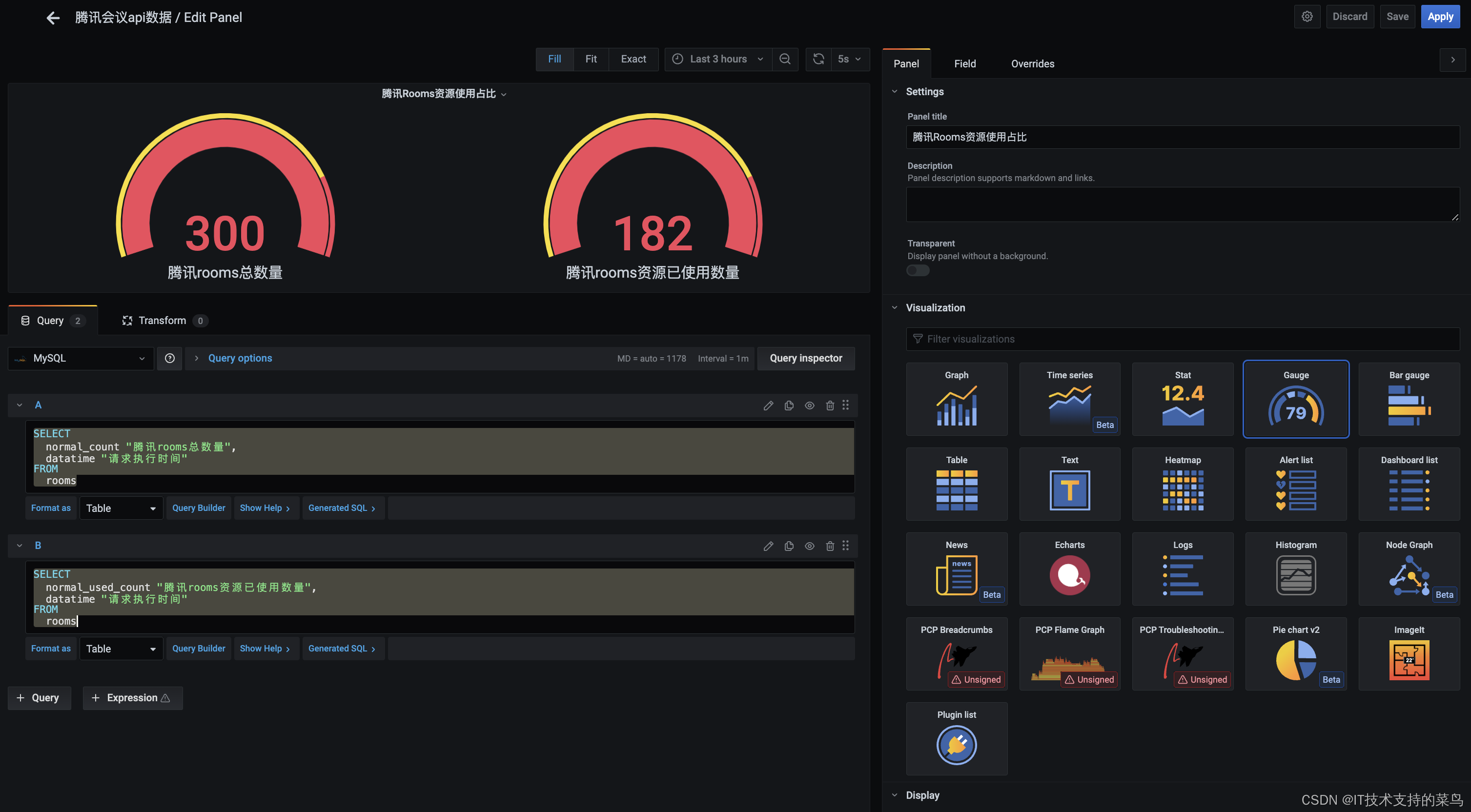This screenshot has width=1471, height=812.
Task: Set view mode to Fit
Action: [591, 59]
